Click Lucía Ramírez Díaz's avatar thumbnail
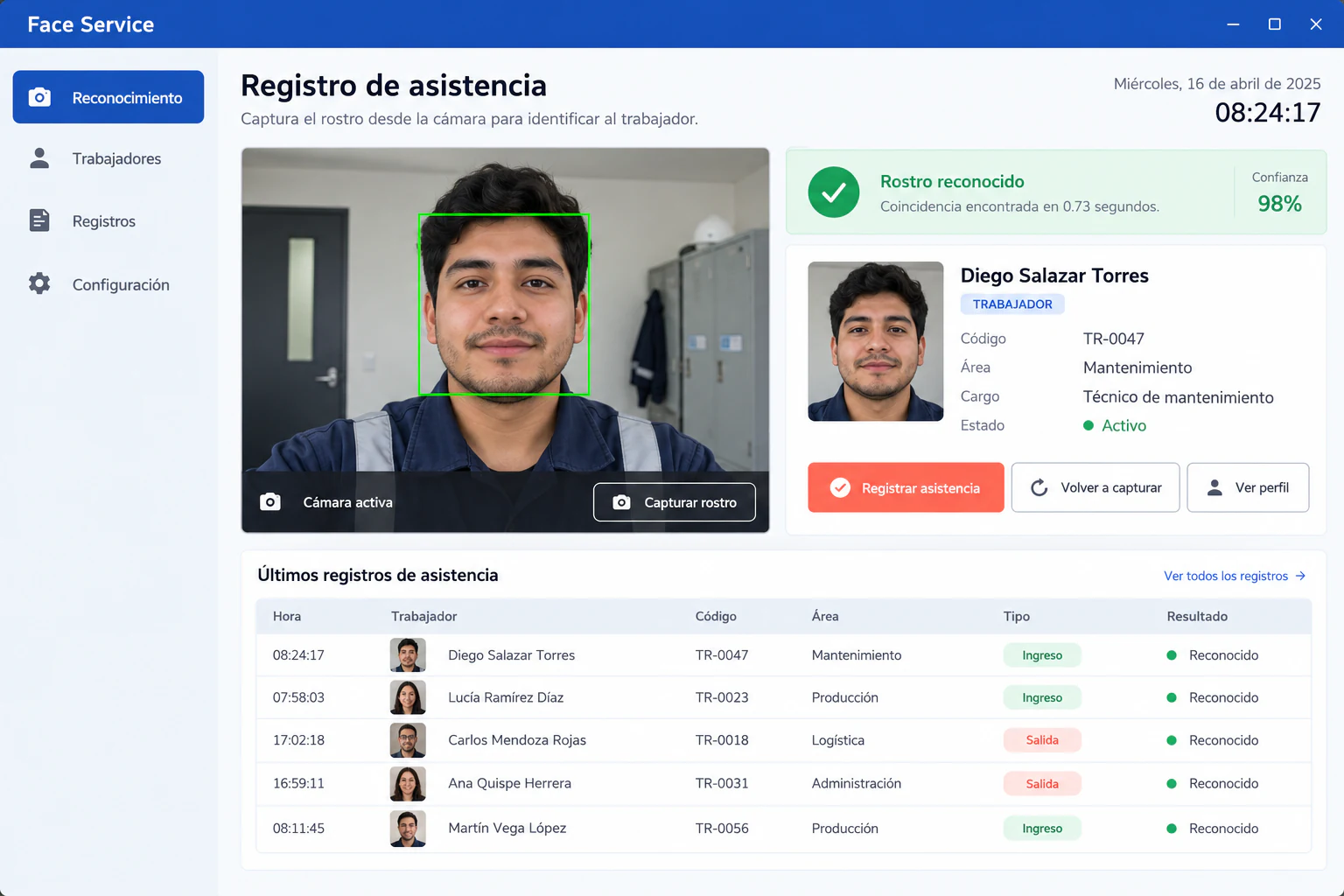Viewport: 1344px width, 896px height. tap(408, 697)
